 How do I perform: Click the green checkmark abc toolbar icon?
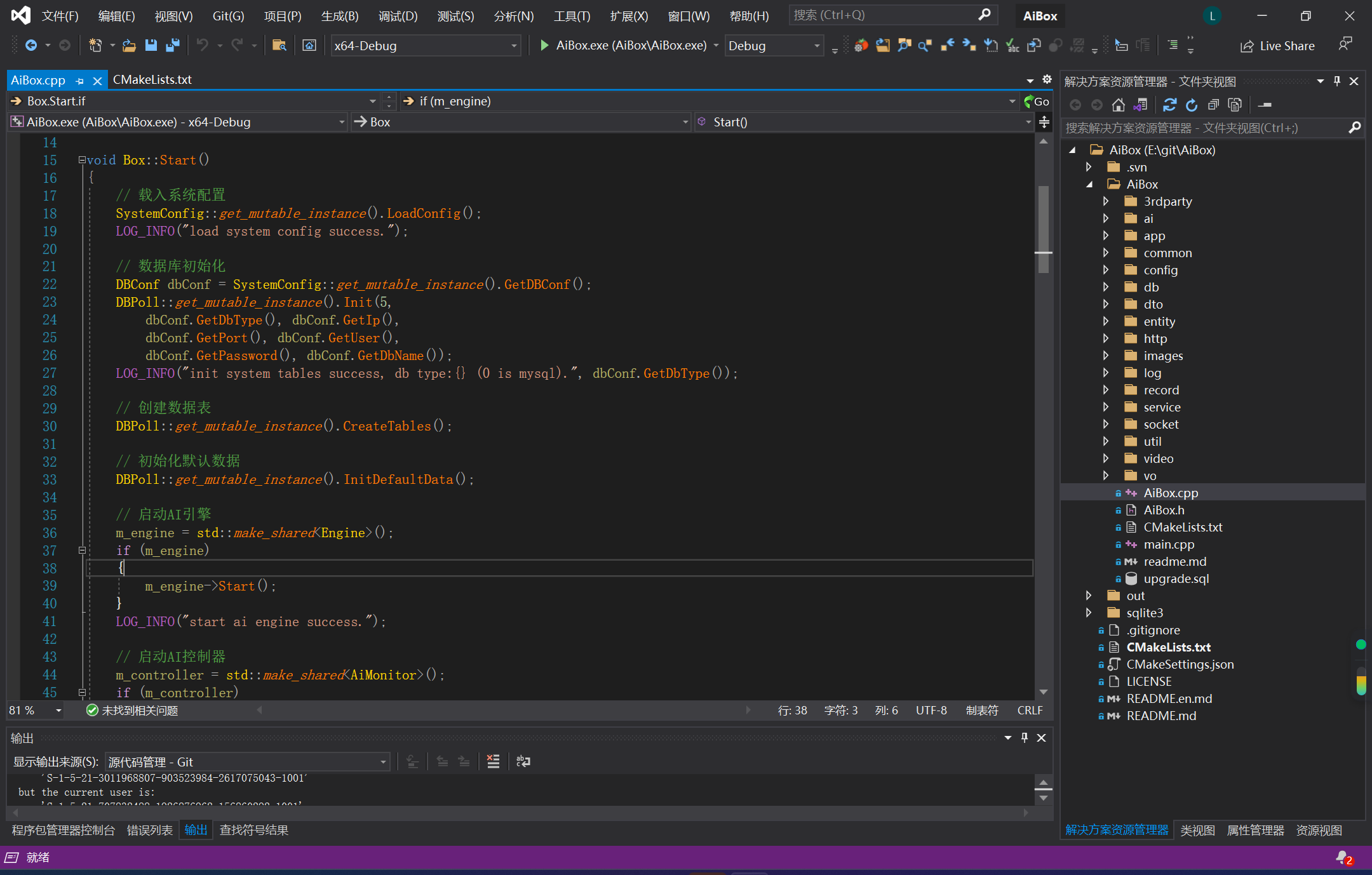click(x=1012, y=45)
